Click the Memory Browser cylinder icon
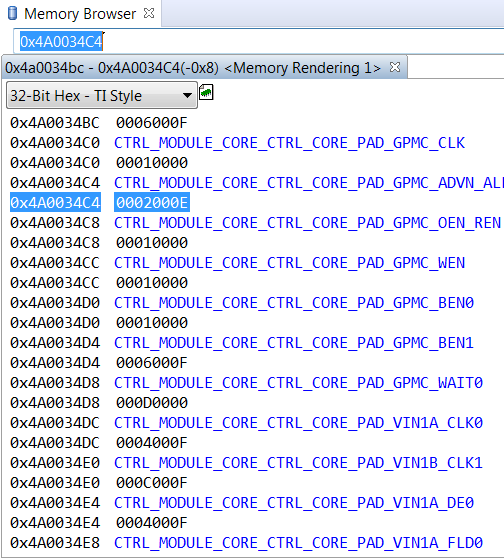This screenshot has height=558, width=504. (12, 14)
